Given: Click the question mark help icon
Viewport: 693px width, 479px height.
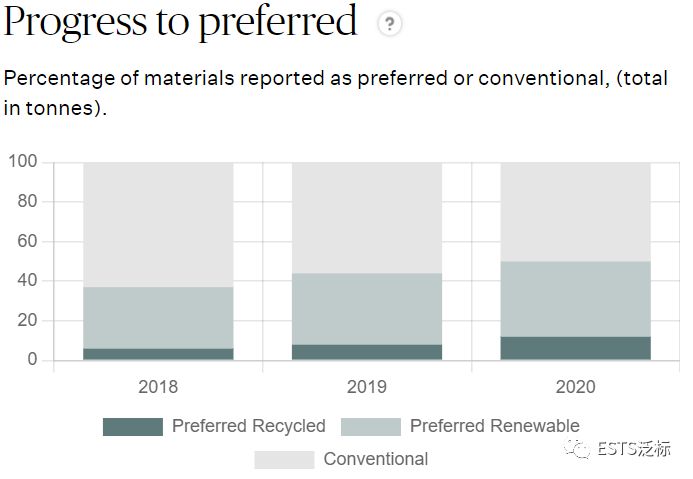Looking at the screenshot, I should tap(389, 23).
